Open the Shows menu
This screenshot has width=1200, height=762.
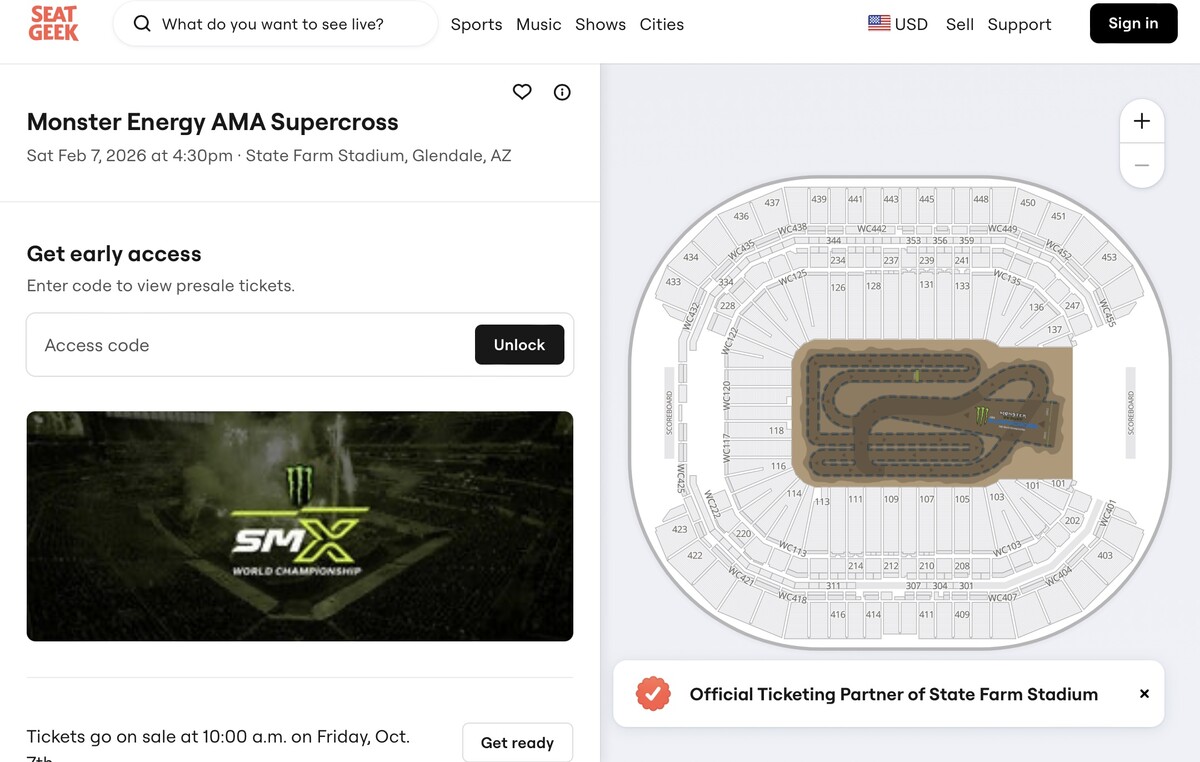click(x=600, y=24)
